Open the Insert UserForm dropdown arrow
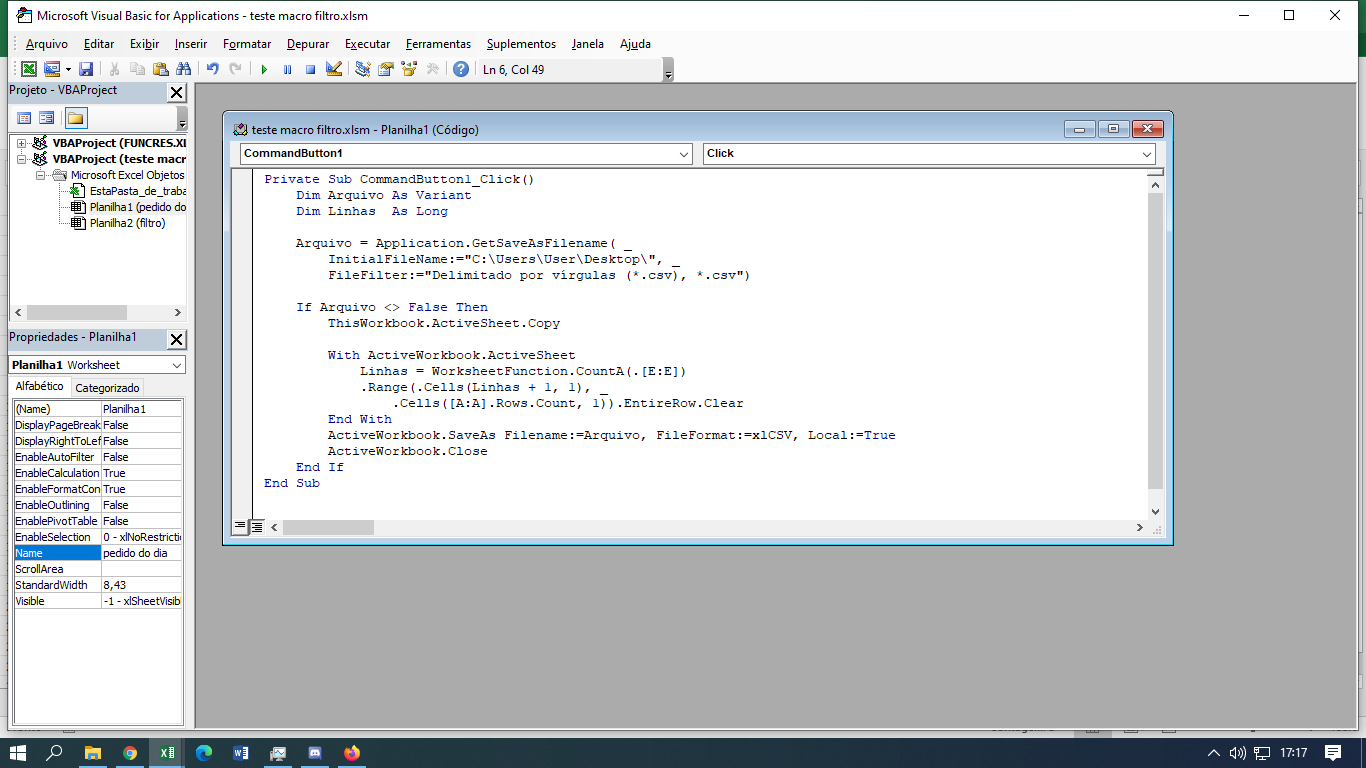This screenshot has width=1366, height=768. pos(68,69)
